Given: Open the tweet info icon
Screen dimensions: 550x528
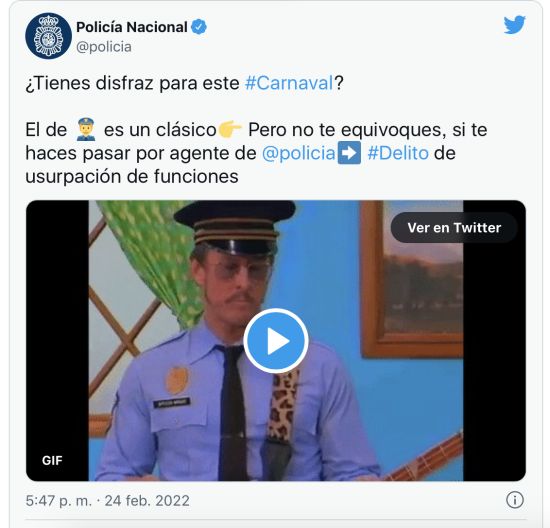Looking at the screenshot, I should coord(515,500).
